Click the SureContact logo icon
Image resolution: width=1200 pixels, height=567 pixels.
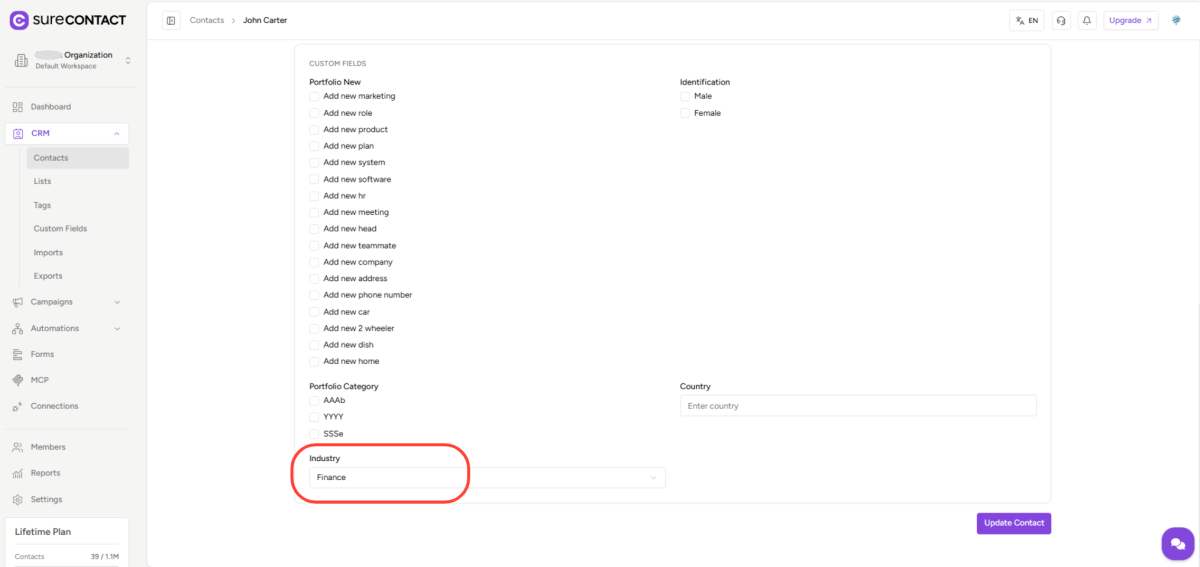coord(19,20)
